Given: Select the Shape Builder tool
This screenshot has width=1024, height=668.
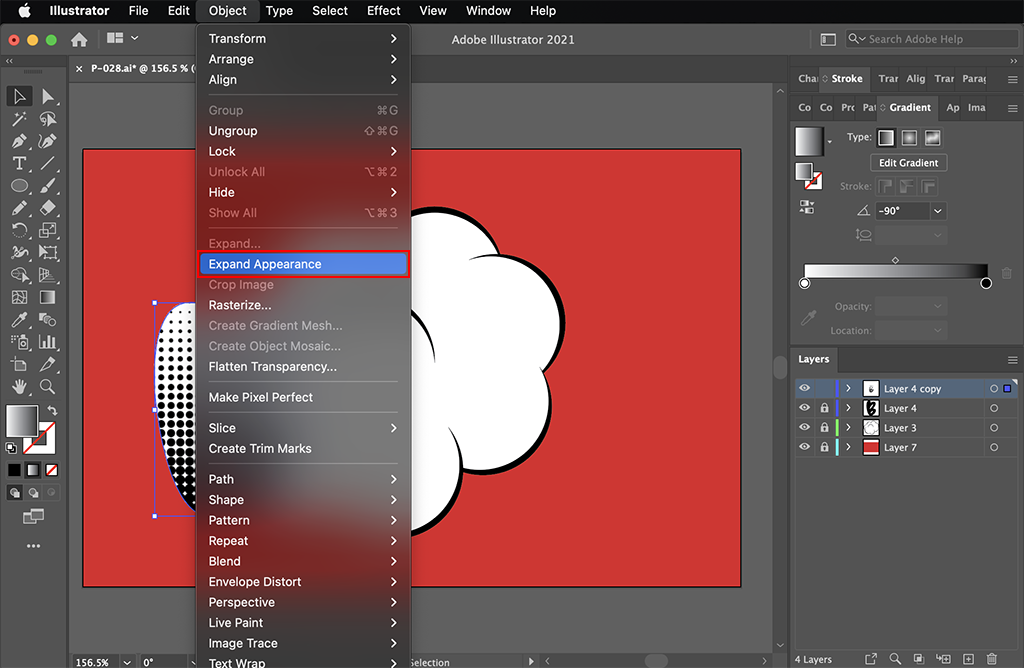Looking at the screenshot, I should (x=19, y=275).
